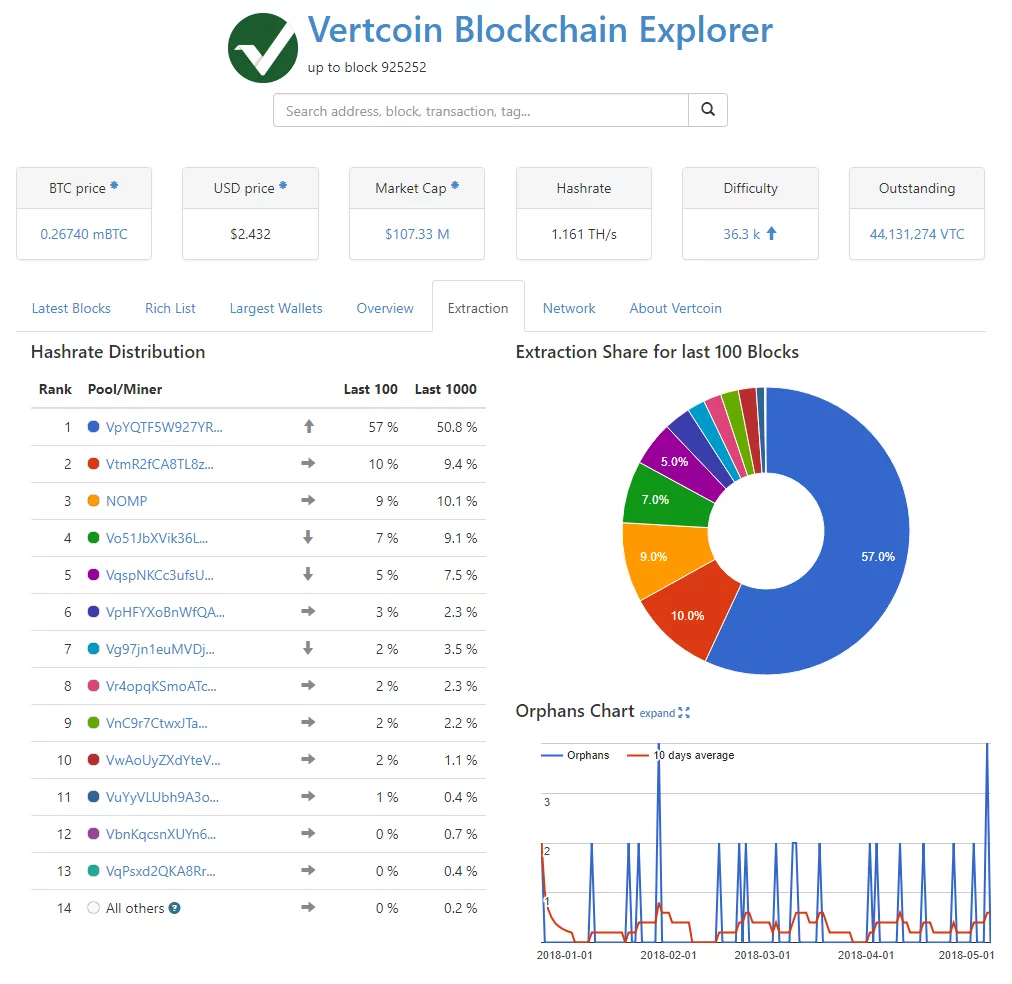Click the 5.0% purple pie slice
Screen dimensions: 1012x984
pyautogui.click(x=680, y=463)
